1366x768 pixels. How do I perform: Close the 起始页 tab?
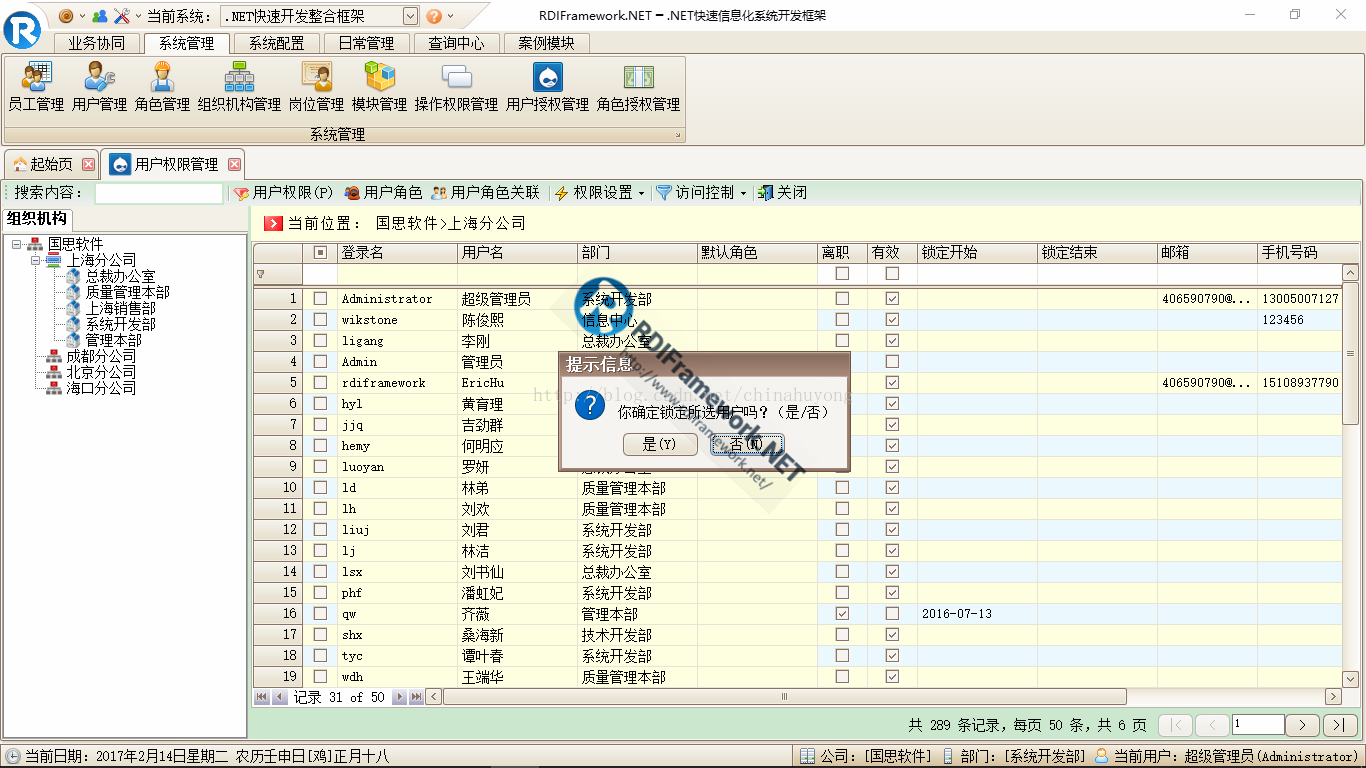click(x=88, y=164)
